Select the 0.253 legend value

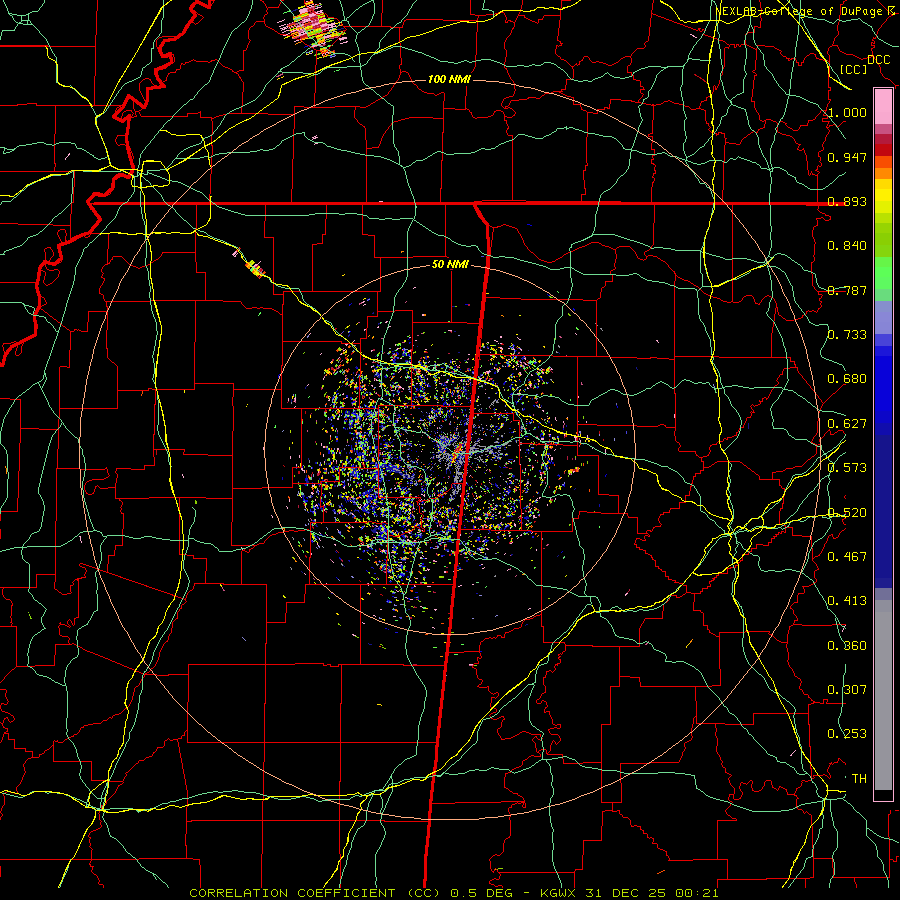point(847,734)
